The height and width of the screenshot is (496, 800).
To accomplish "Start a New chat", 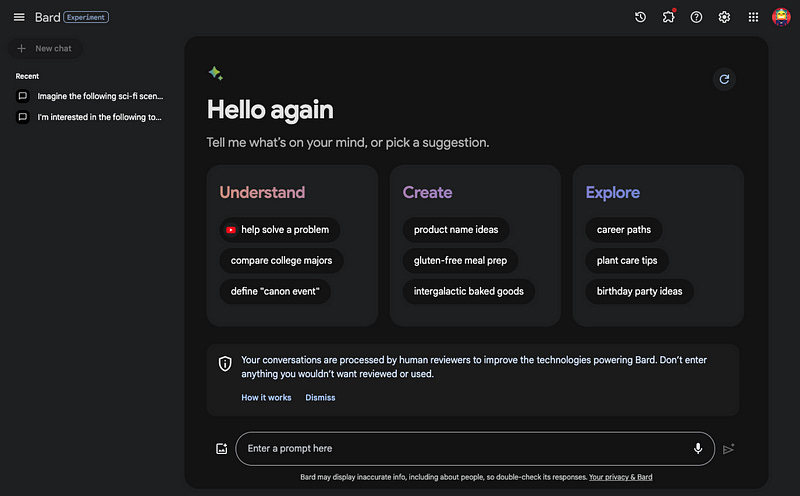I will (x=45, y=48).
